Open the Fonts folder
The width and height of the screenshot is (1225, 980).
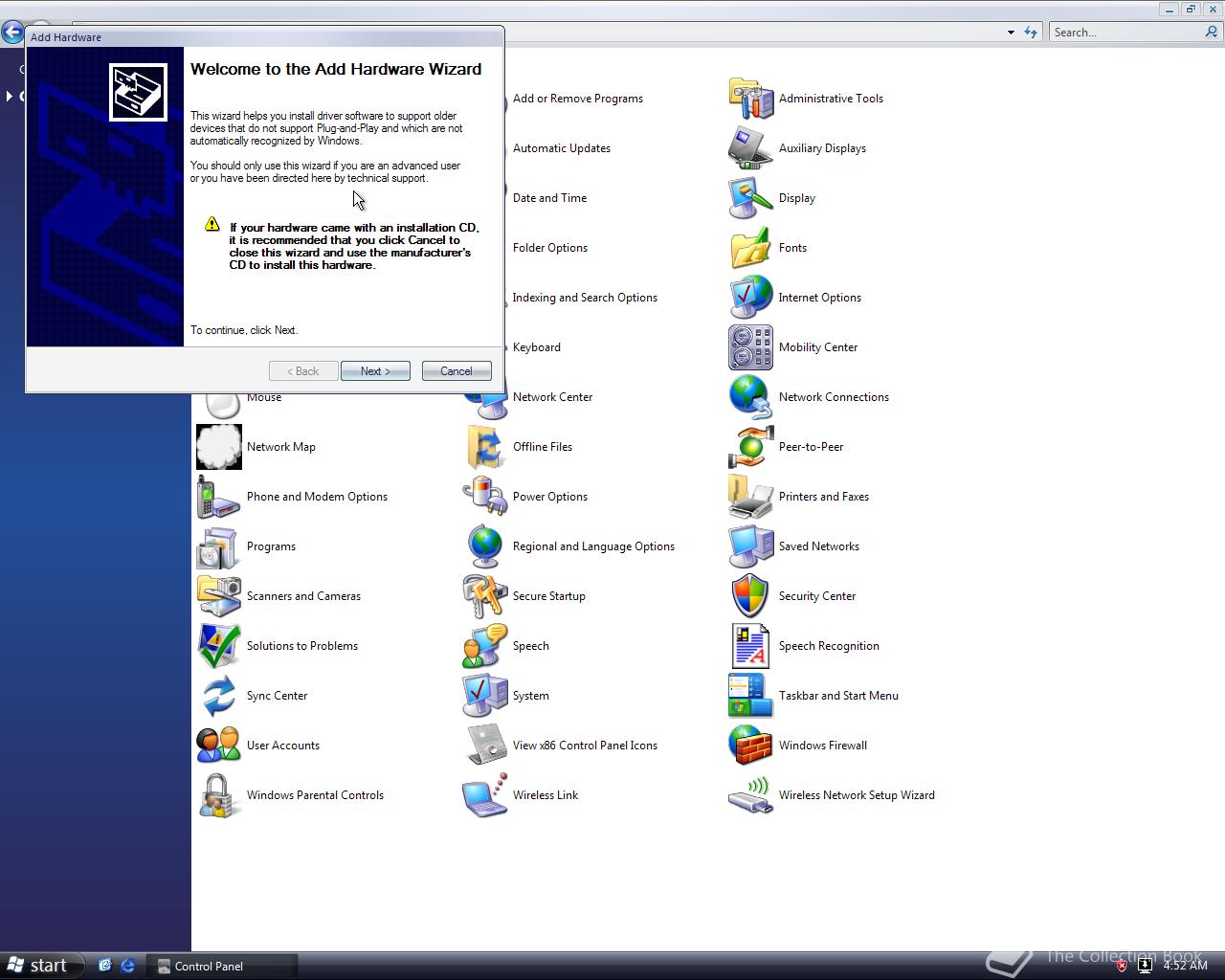pyautogui.click(x=792, y=248)
